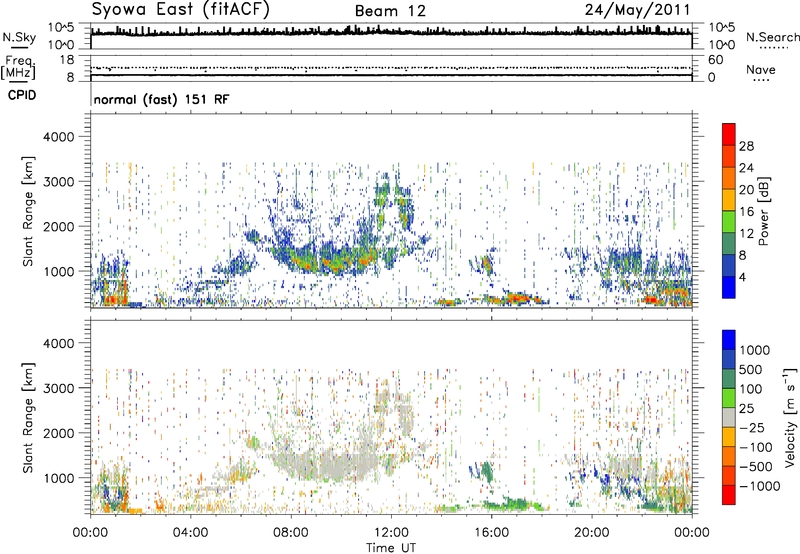Click the "Freq. [MHz]" axis label
This screenshot has height=554, width=800.
(18, 67)
